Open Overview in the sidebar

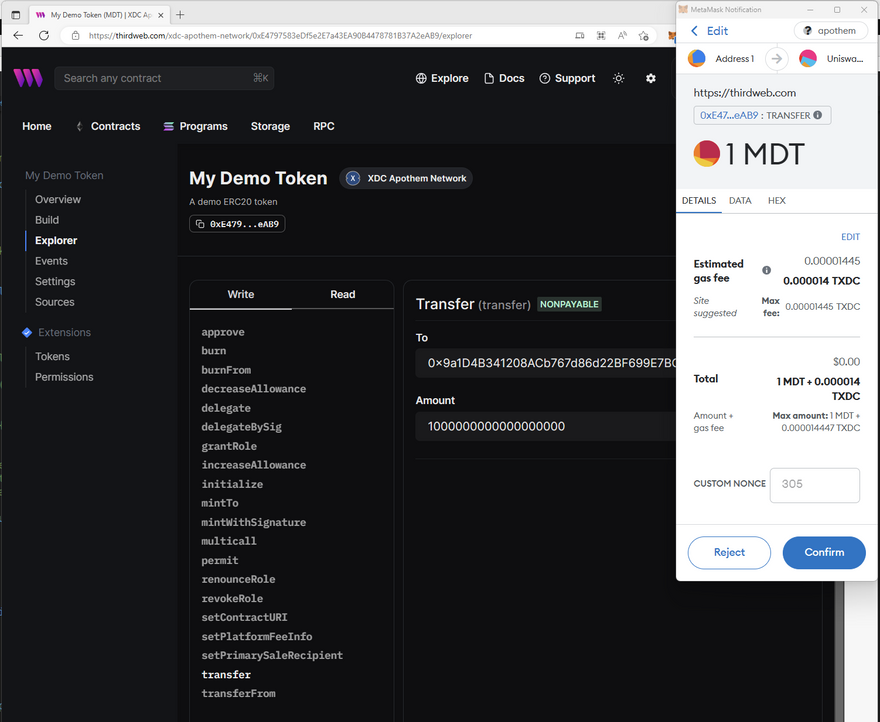[58, 199]
